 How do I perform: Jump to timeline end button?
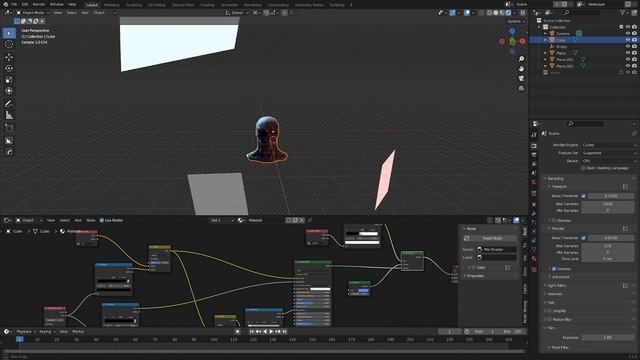coord(284,331)
